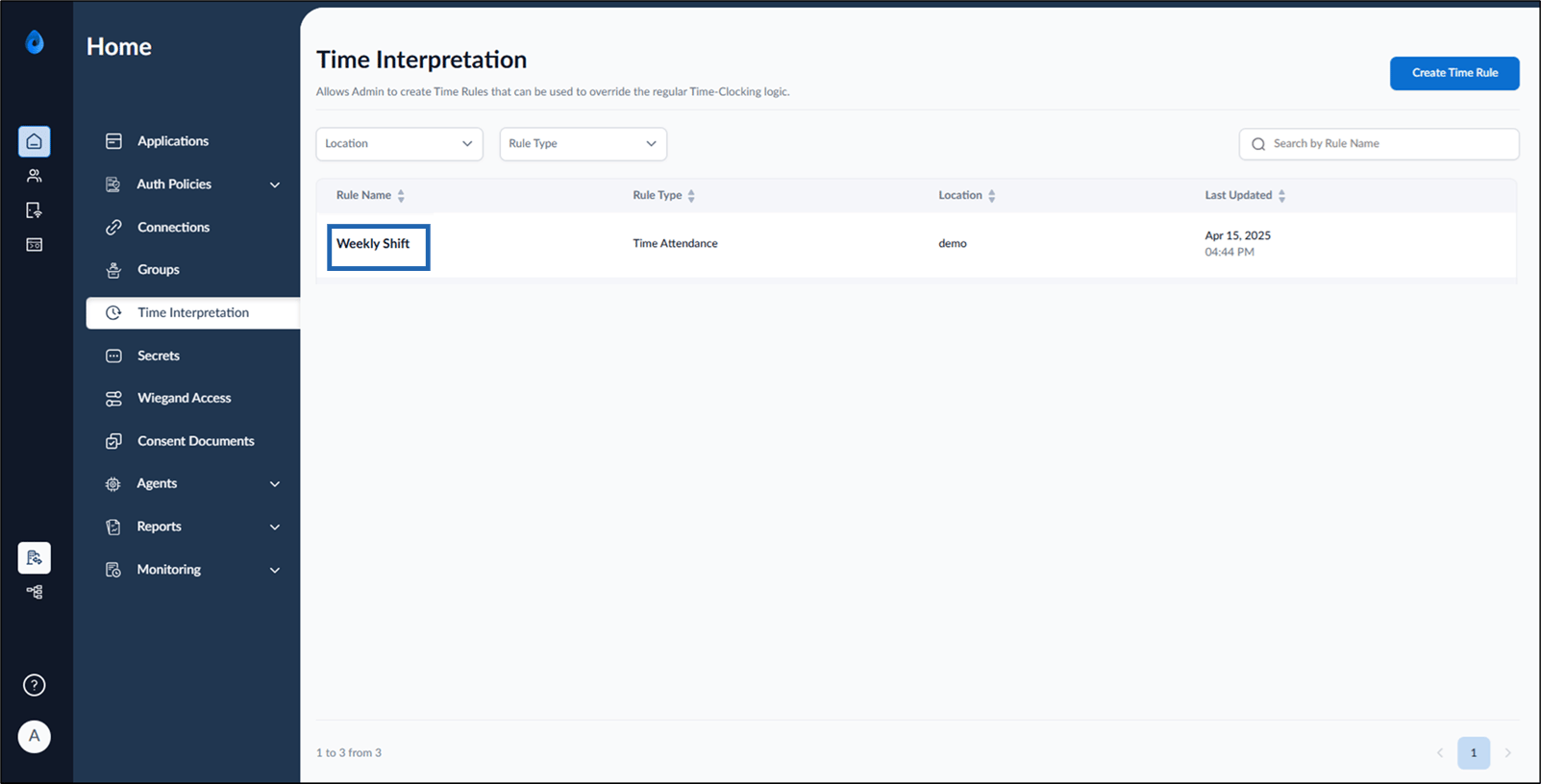The image size is (1541, 784).
Task: Click the Auth Policies menu icon
Action: click(113, 184)
